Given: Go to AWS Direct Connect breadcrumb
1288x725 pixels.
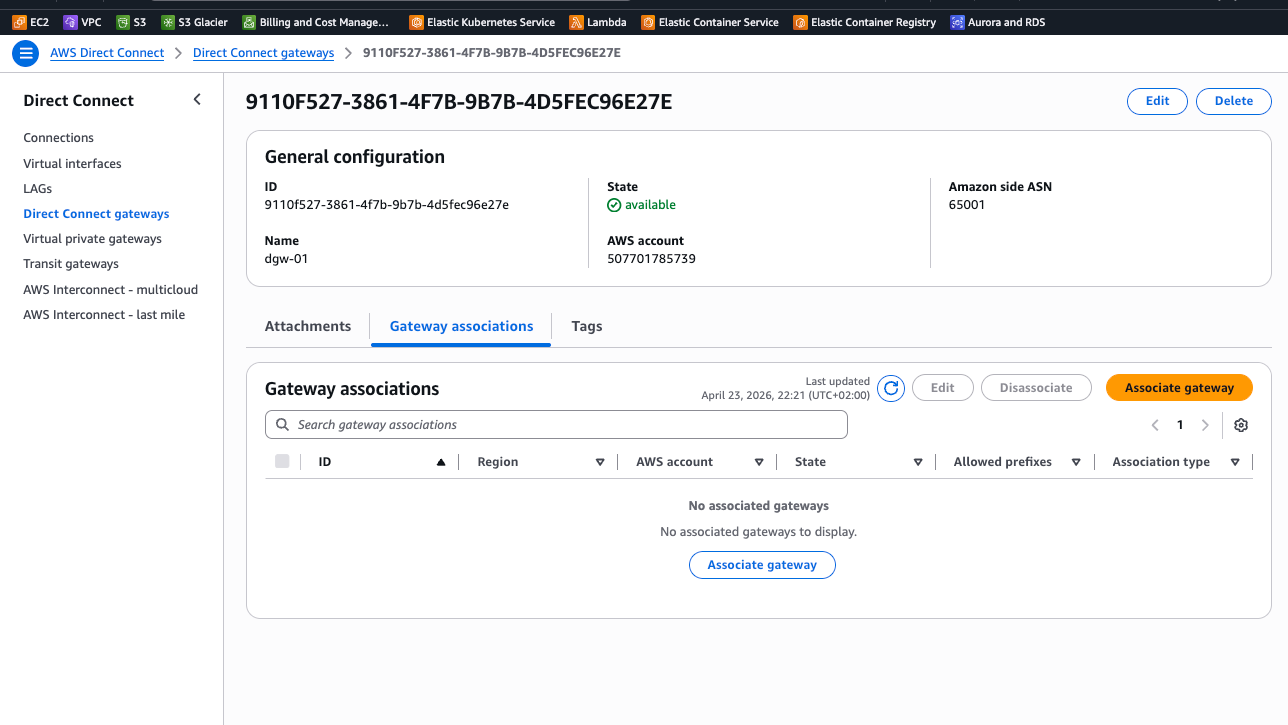Looking at the screenshot, I should click(107, 53).
